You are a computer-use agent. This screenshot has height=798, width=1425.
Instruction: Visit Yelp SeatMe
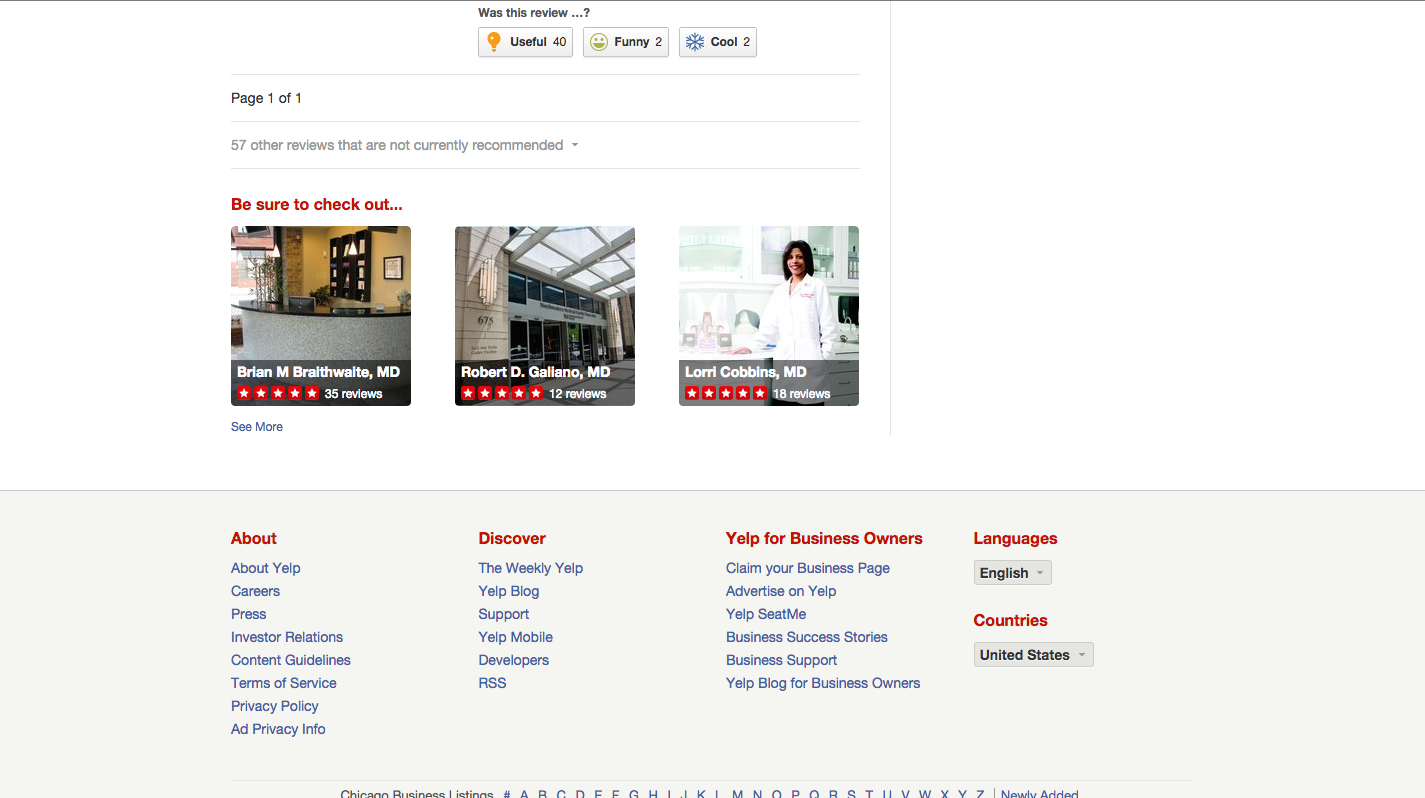(766, 614)
